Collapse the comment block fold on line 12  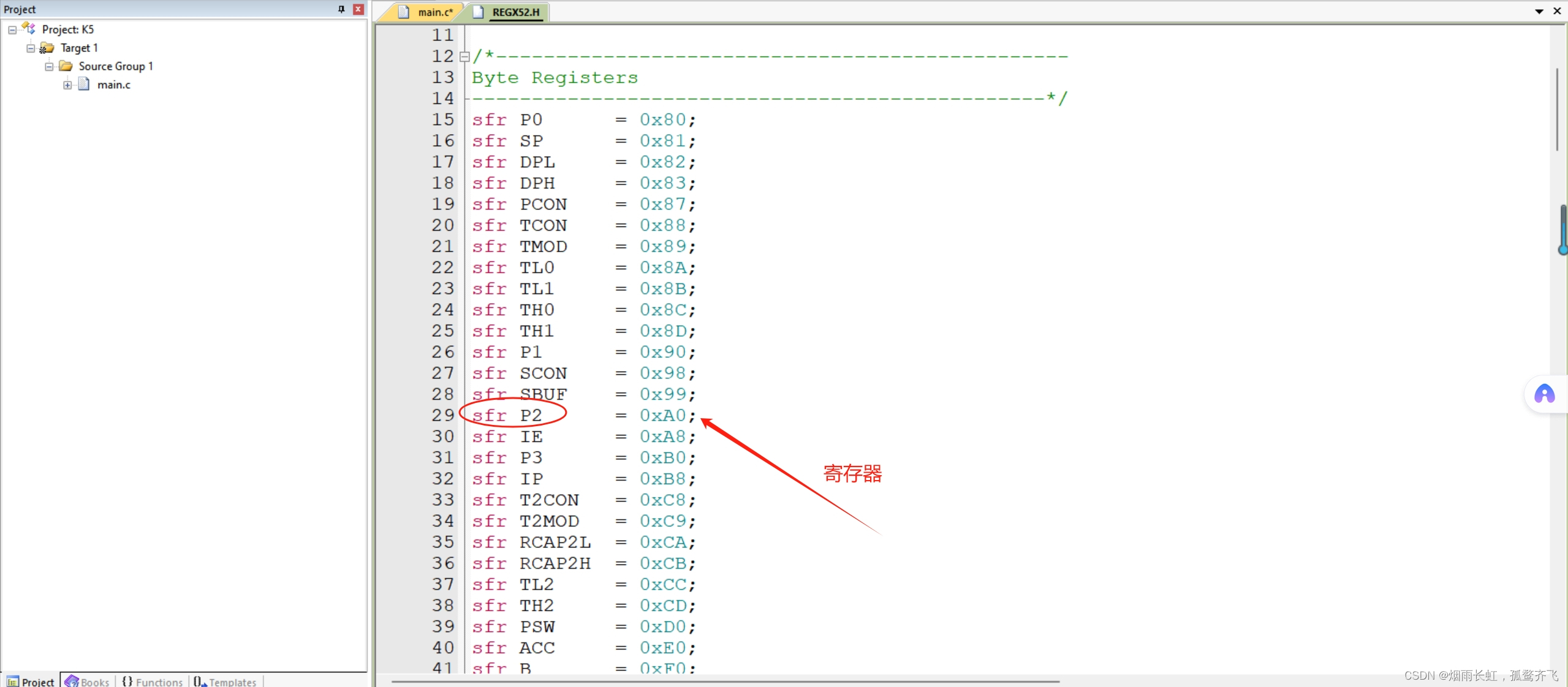pos(464,56)
